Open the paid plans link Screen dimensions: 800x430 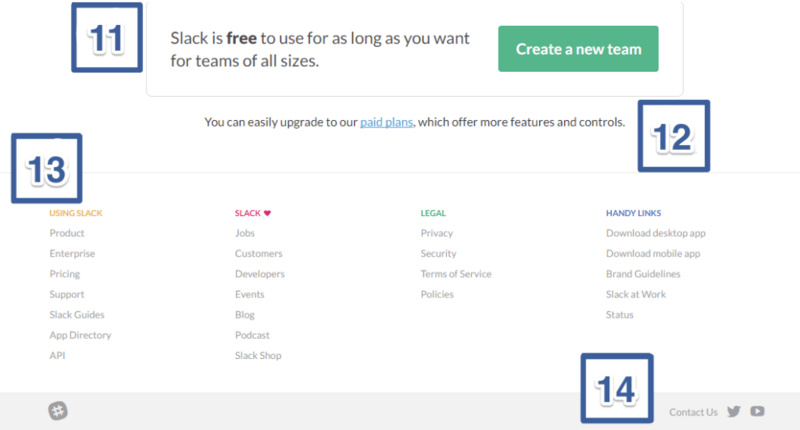tap(387, 123)
